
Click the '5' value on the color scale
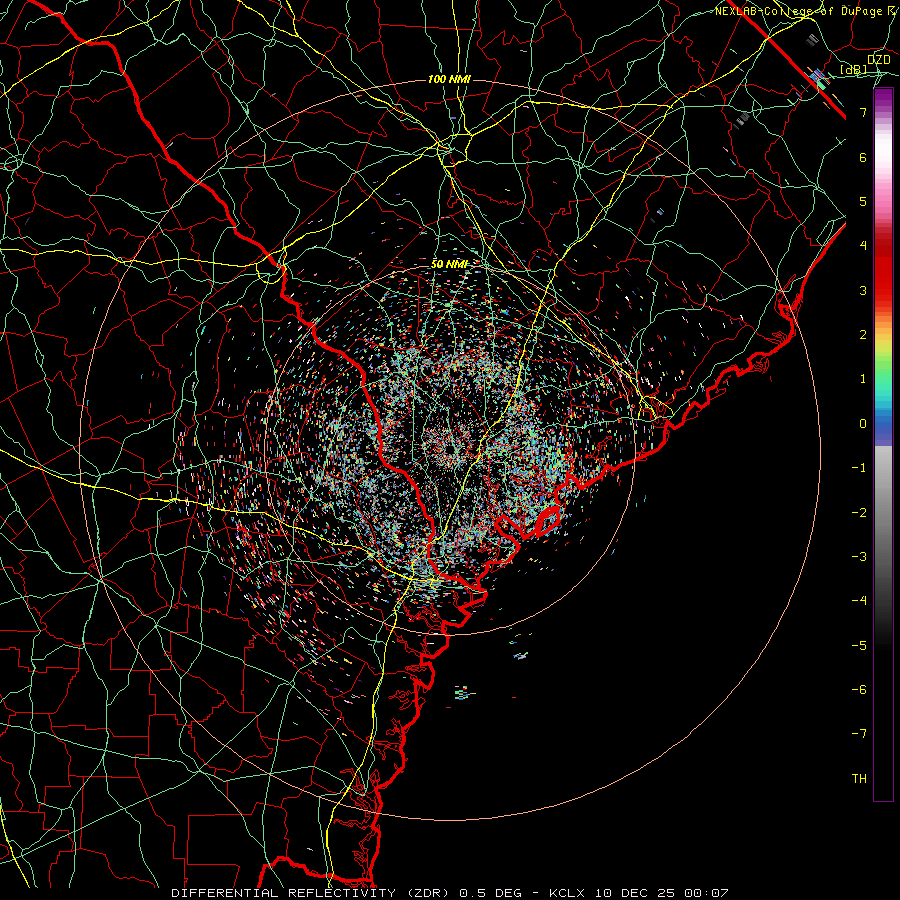coord(863,201)
